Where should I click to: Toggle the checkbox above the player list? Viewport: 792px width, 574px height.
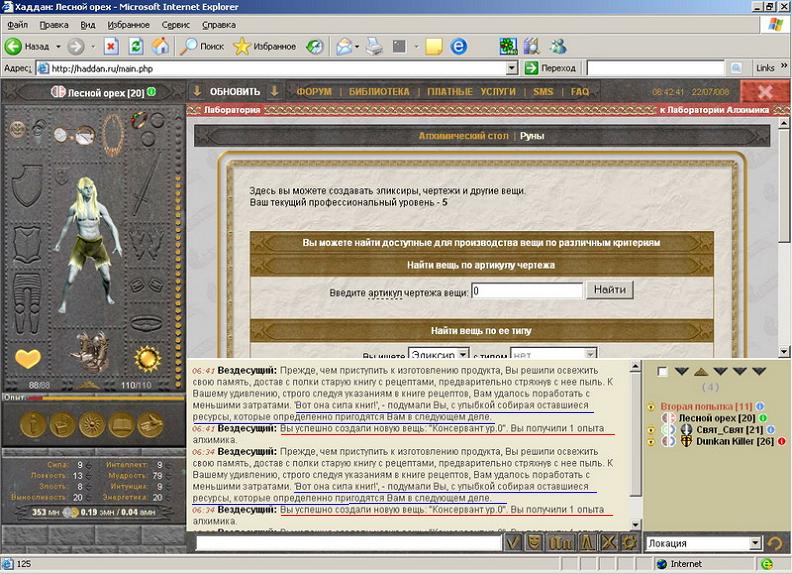tap(660, 372)
